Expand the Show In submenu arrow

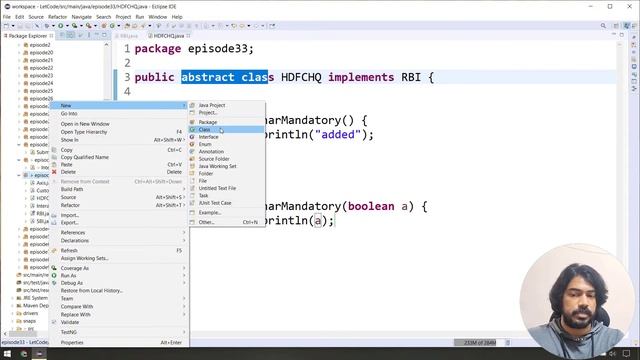point(184,140)
